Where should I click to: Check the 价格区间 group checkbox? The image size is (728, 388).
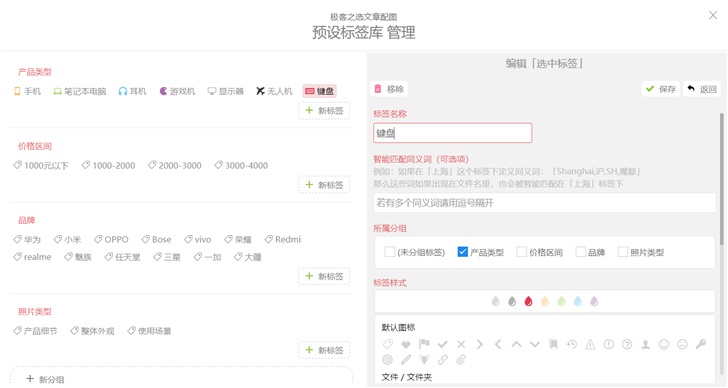(x=521, y=252)
